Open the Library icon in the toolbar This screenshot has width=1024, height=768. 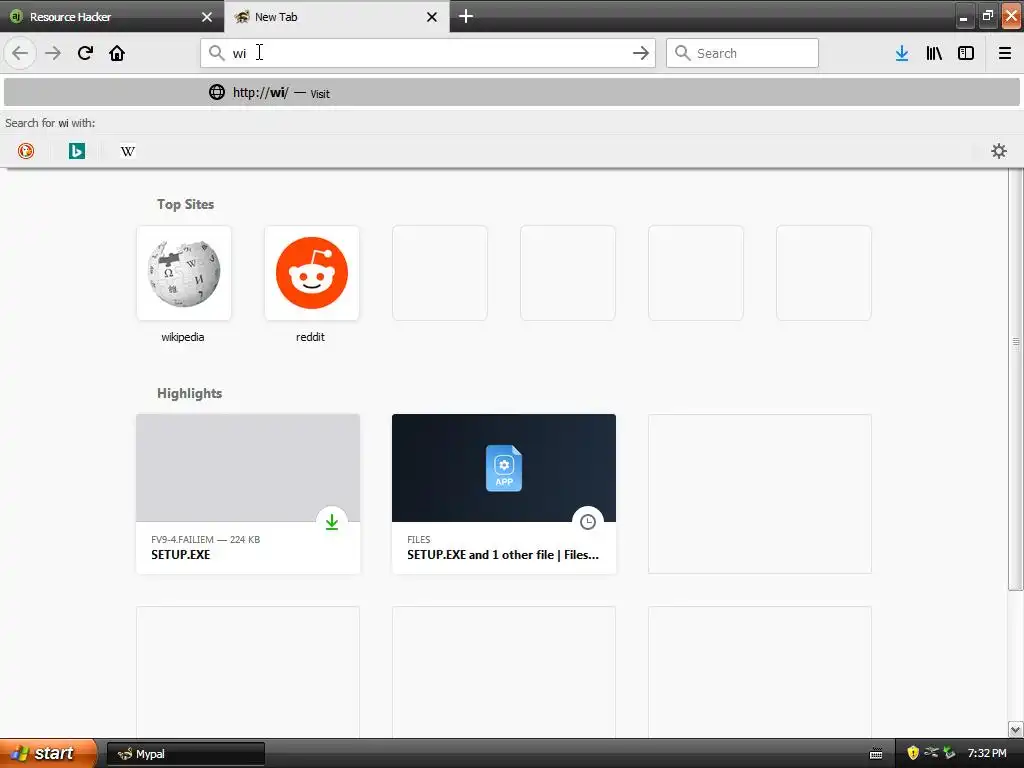[934, 53]
